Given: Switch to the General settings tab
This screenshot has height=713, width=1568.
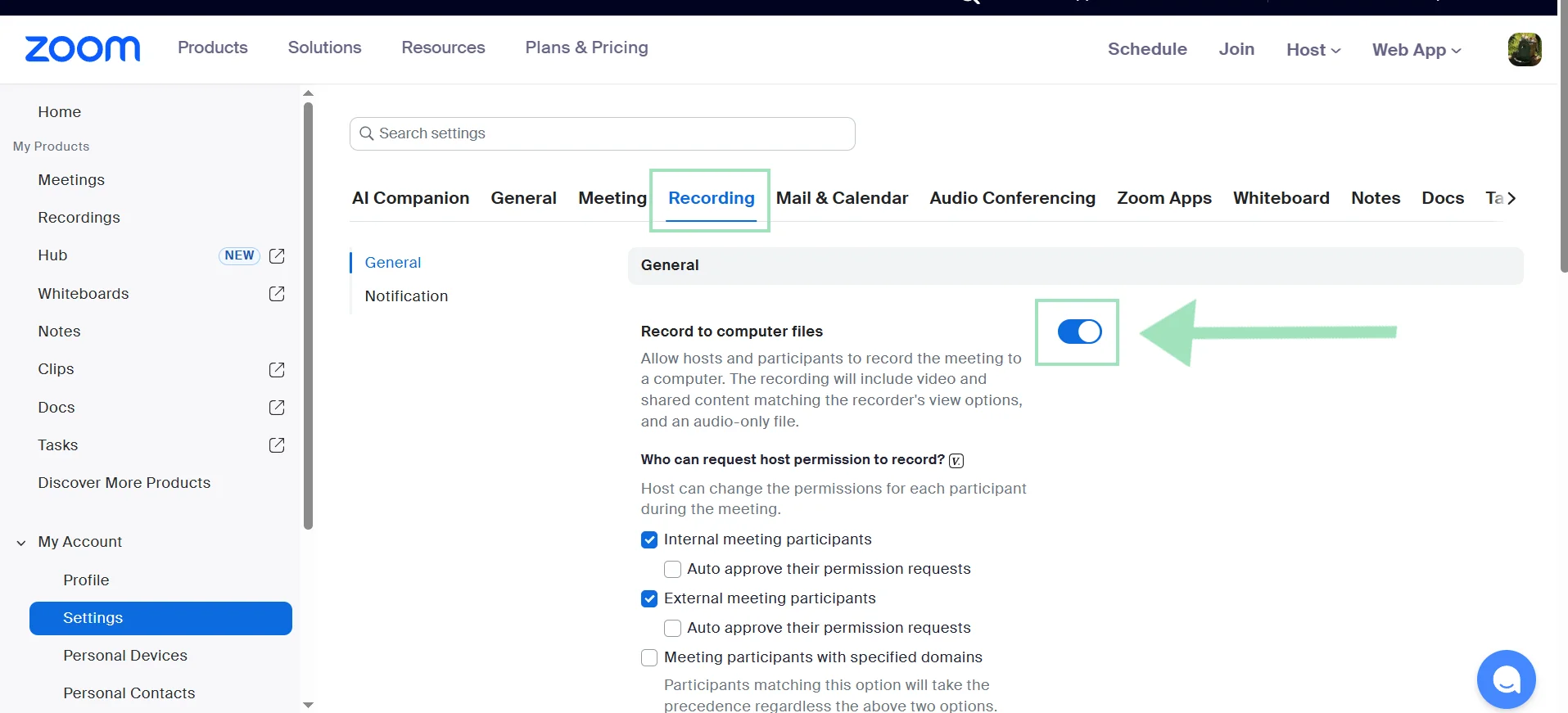Looking at the screenshot, I should point(523,198).
